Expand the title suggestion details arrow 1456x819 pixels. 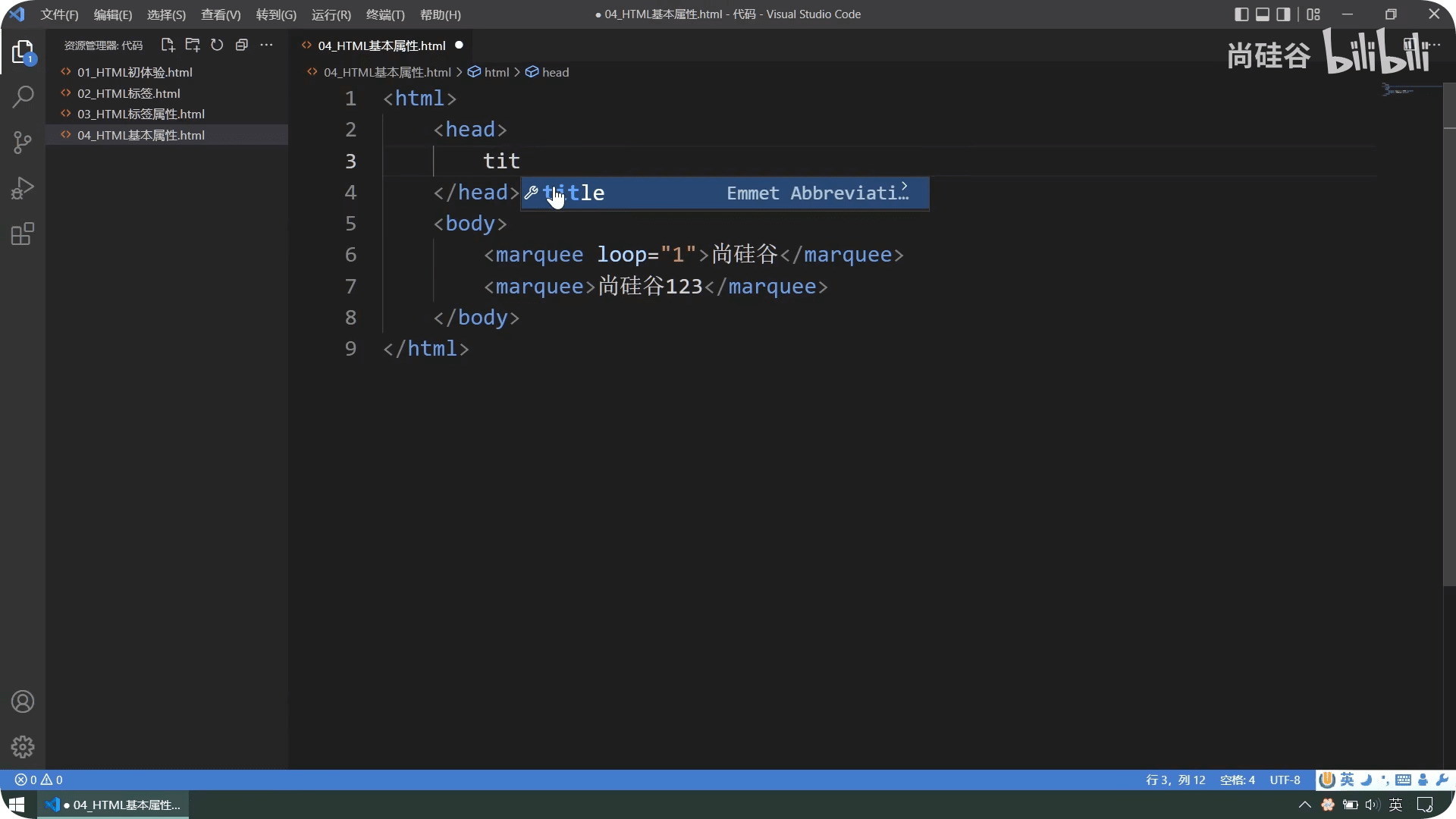(x=904, y=187)
